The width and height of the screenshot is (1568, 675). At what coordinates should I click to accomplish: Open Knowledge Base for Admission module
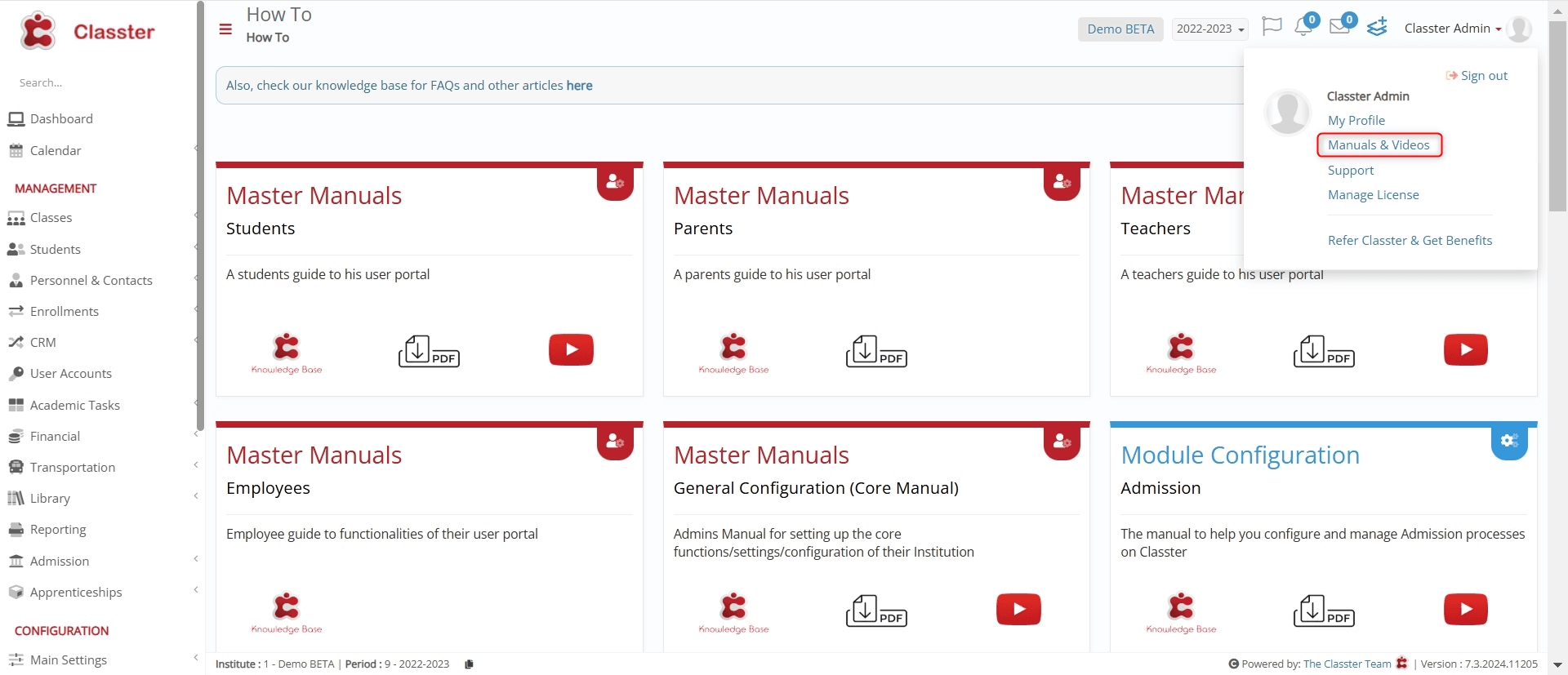1181,614
